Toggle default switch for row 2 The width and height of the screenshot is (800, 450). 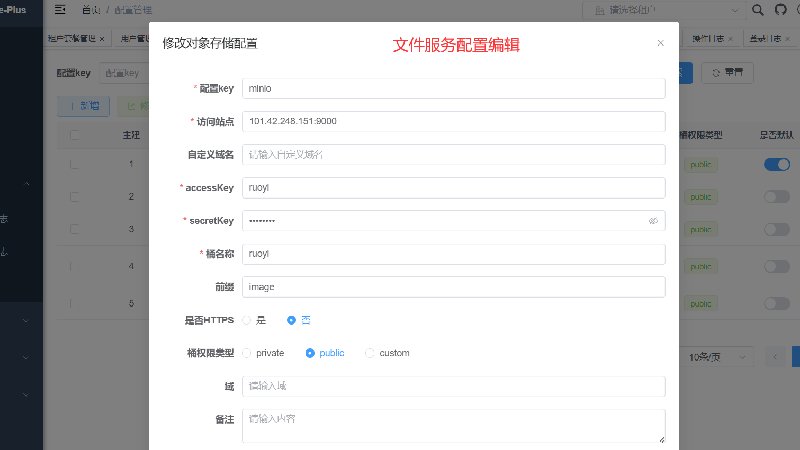777,197
